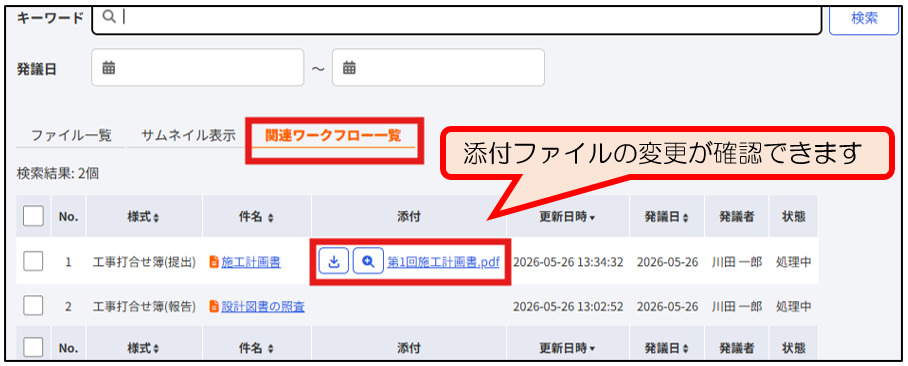Check the checkbox for row 2 工事打合せ簿(報告)
The height and width of the screenshot is (366, 908).
point(33,306)
